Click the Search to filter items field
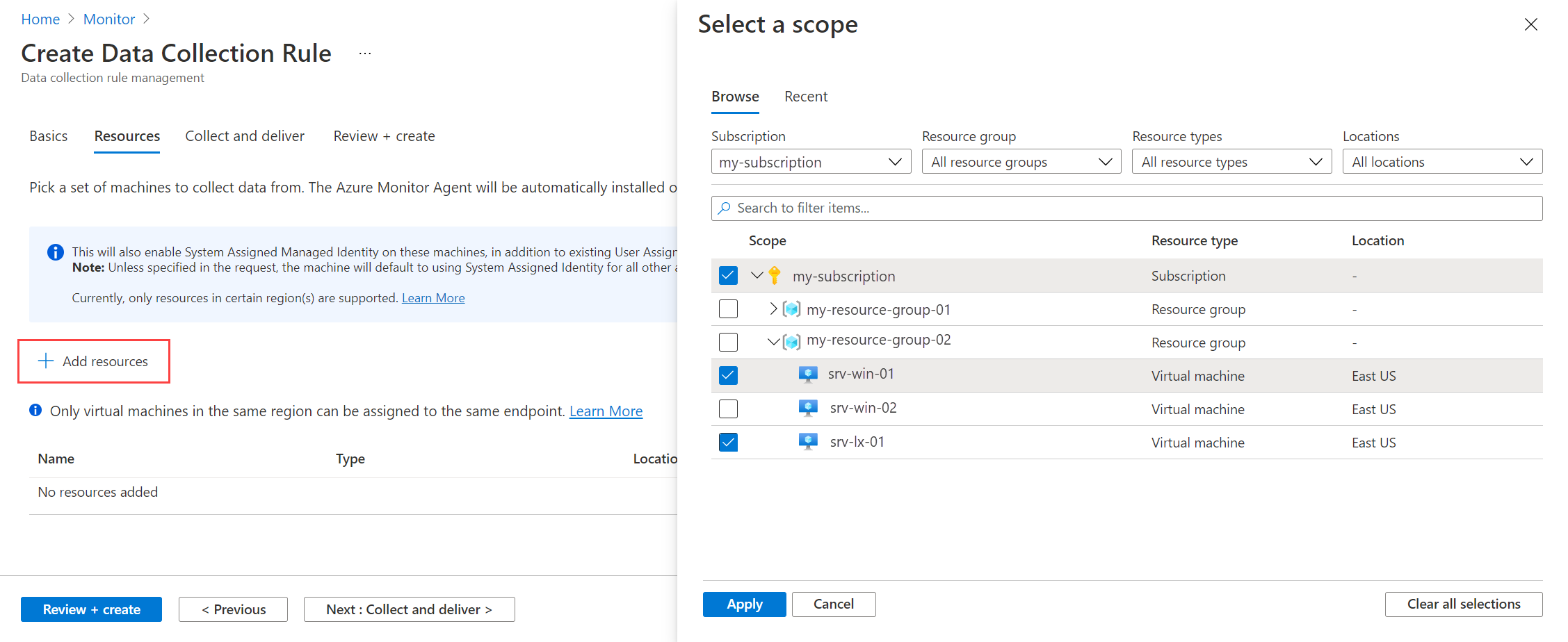 1126,208
